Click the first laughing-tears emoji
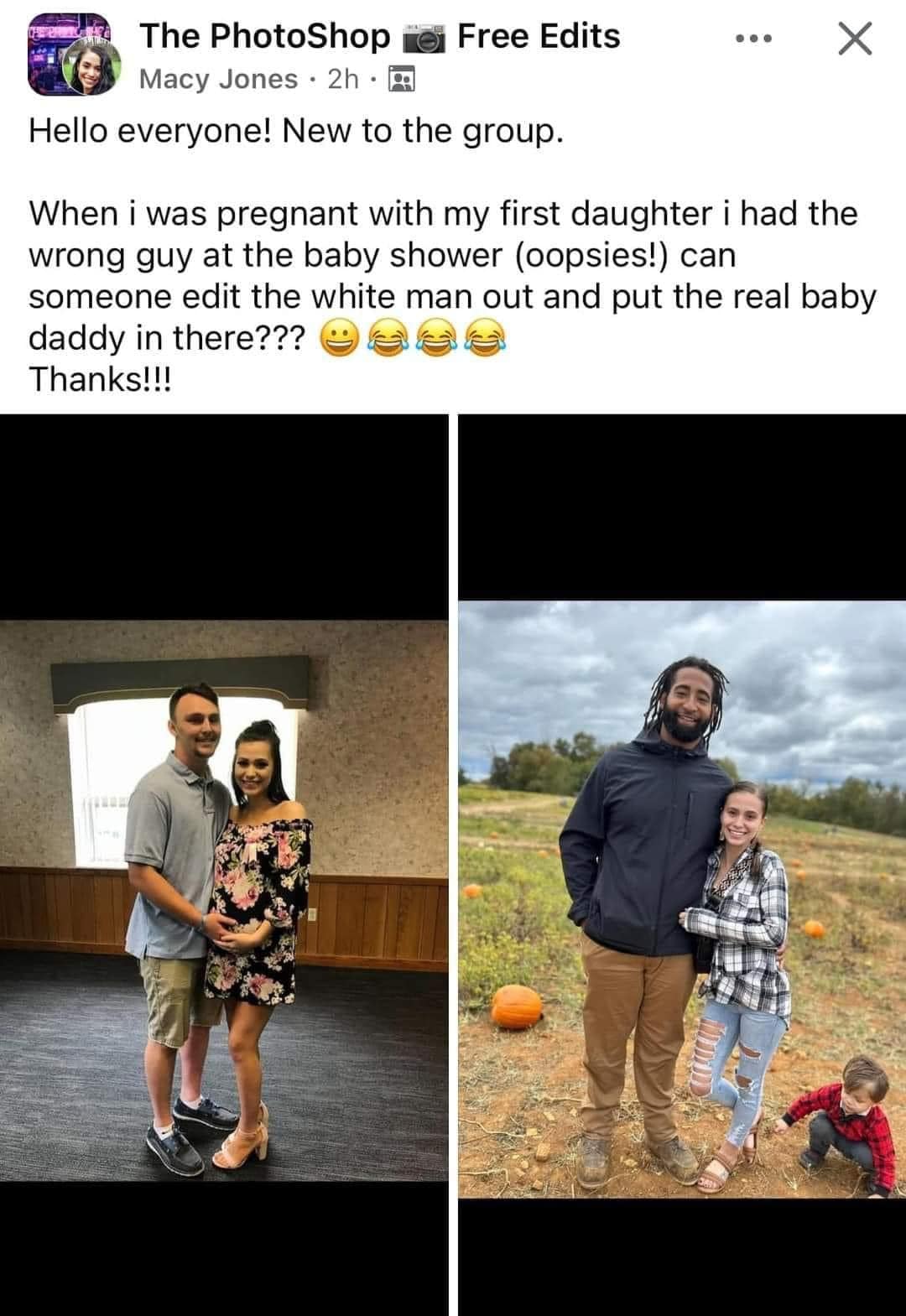 tap(387, 339)
